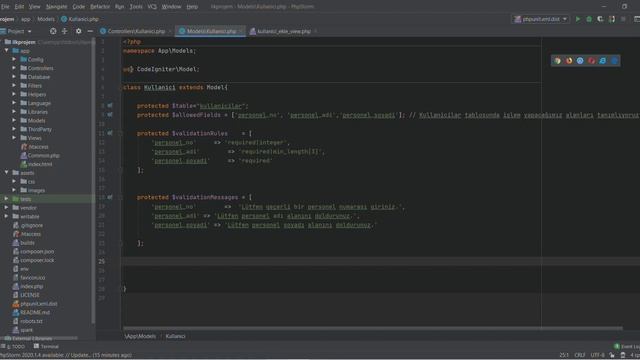Select the tests folder in project tree
The height and width of the screenshot is (360, 640).
(25, 199)
